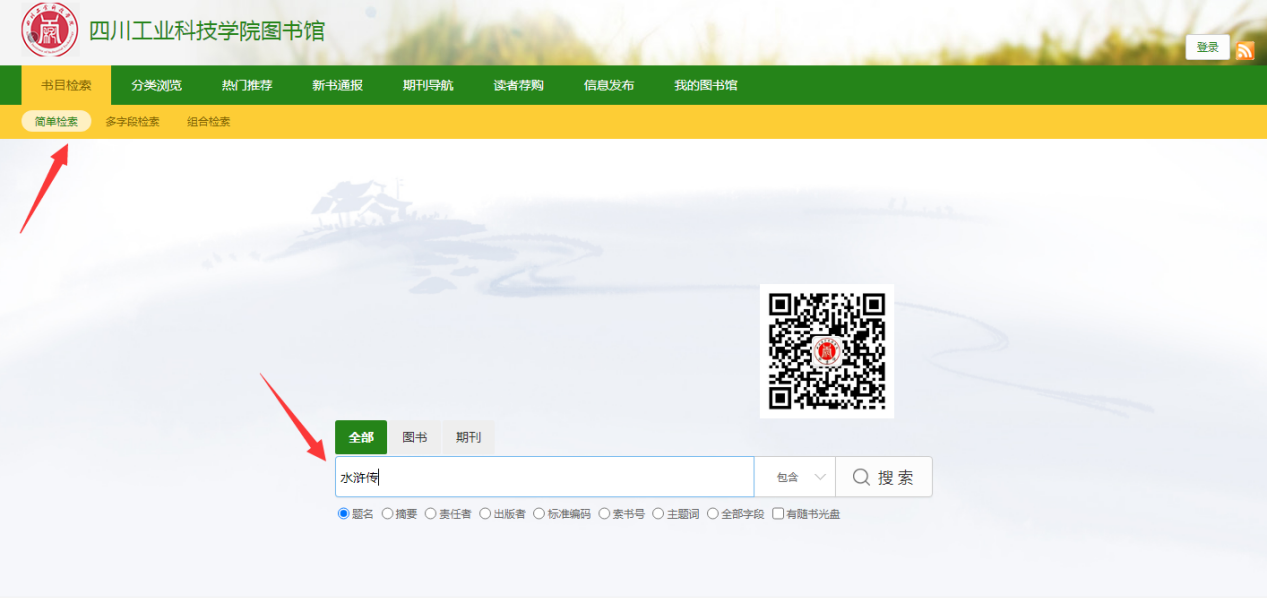Open the orange RSS feed icon
This screenshot has height=603, width=1267.
coord(1245,50)
